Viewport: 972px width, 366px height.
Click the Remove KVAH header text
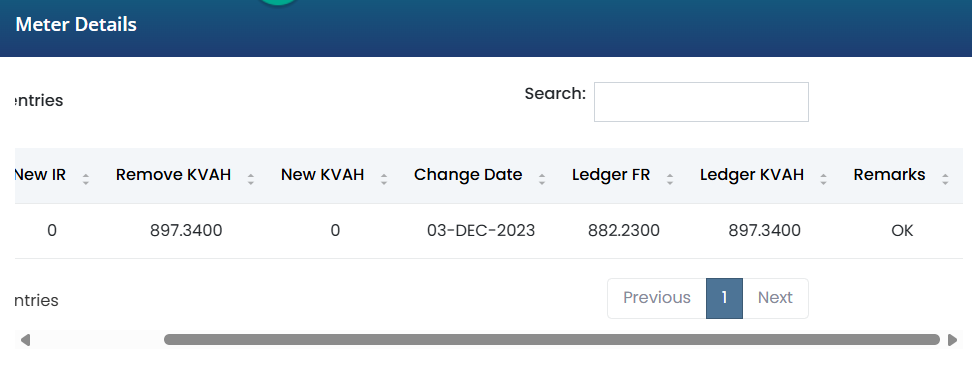pos(174,175)
